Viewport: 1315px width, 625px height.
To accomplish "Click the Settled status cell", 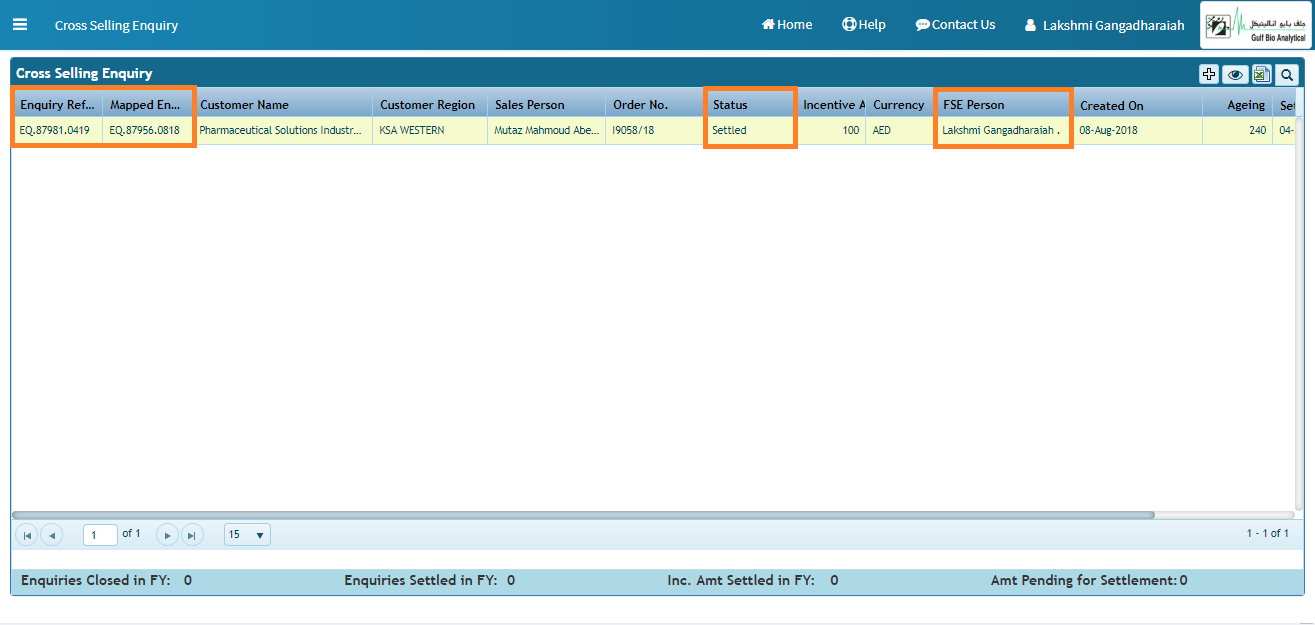I will (750, 131).
